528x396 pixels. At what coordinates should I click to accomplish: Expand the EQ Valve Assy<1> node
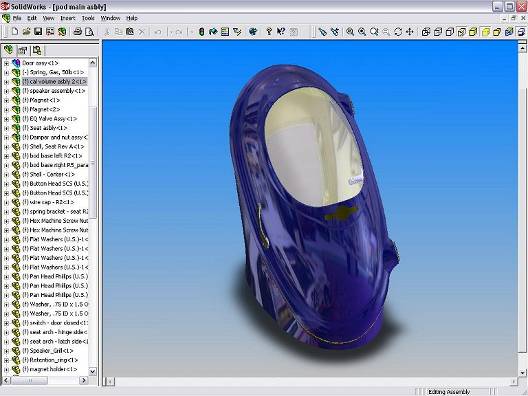click(6, 119)
